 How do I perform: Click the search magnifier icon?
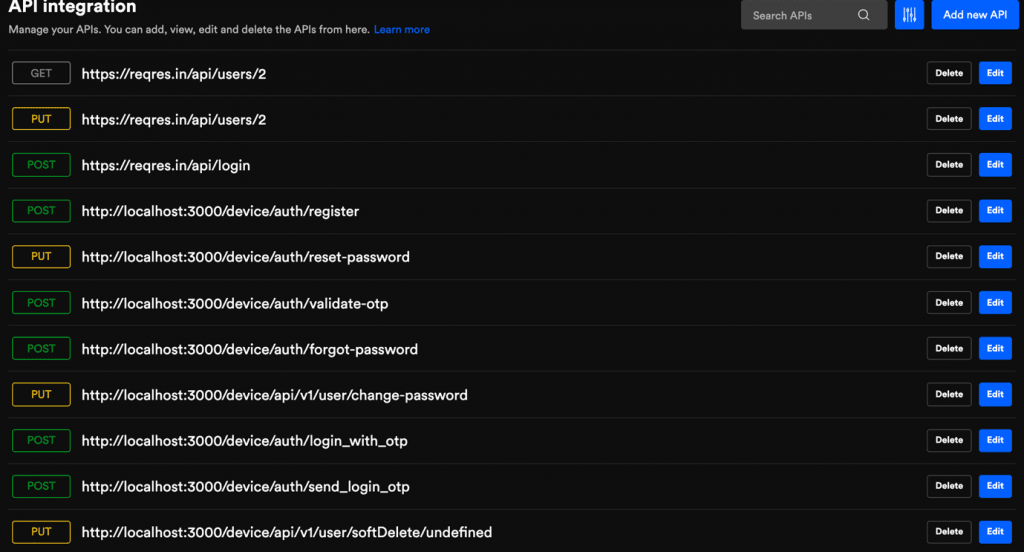(x=863, y=15)
